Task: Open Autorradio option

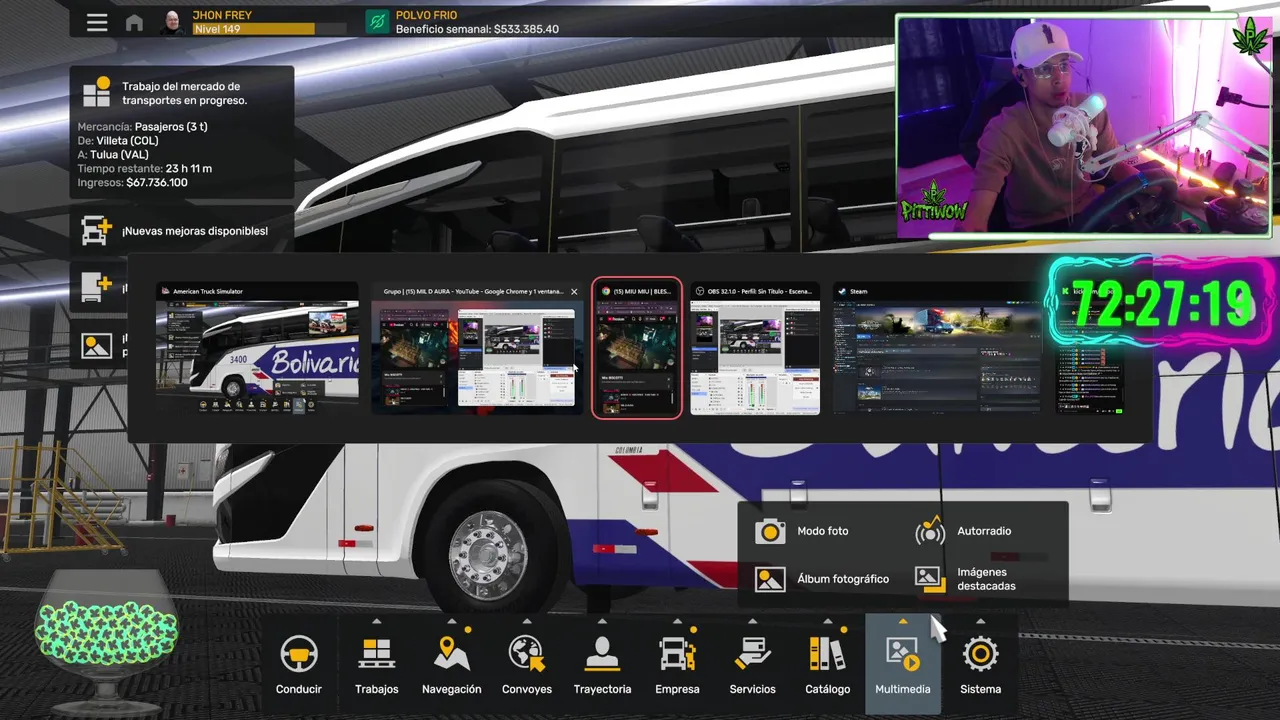Action: click(964, 531)
